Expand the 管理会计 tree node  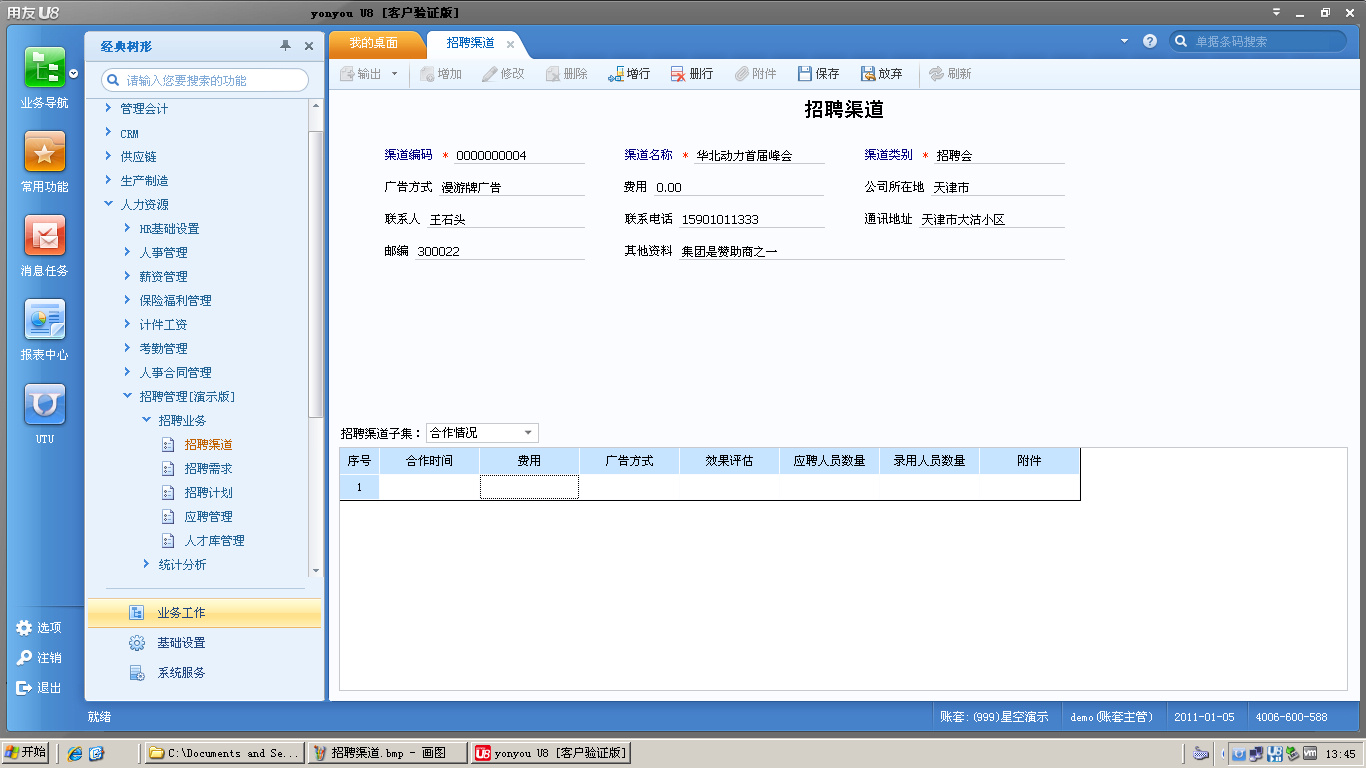[x=108, y=108]
